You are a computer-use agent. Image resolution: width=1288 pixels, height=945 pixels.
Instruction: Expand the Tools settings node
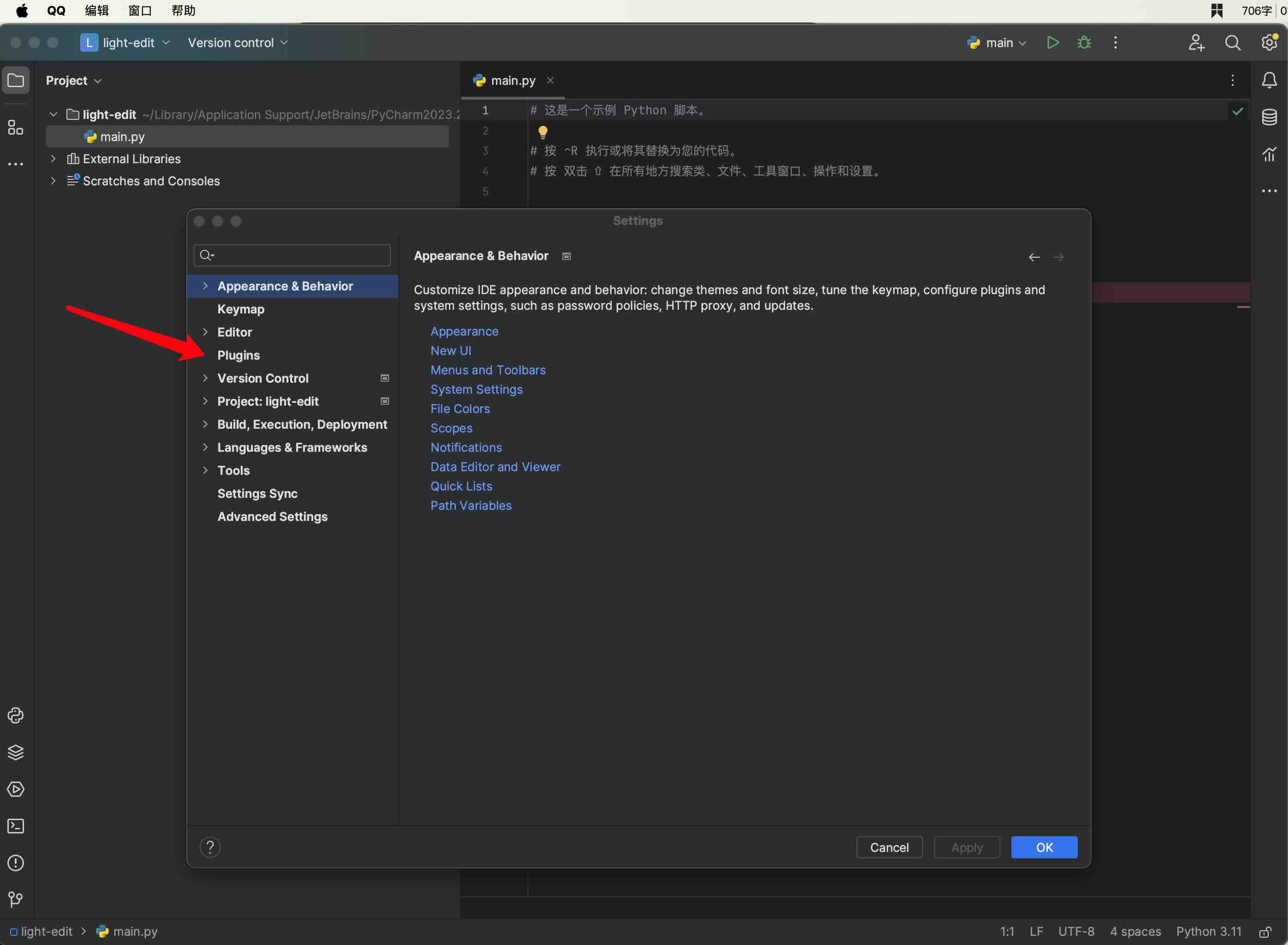point(205,470)
